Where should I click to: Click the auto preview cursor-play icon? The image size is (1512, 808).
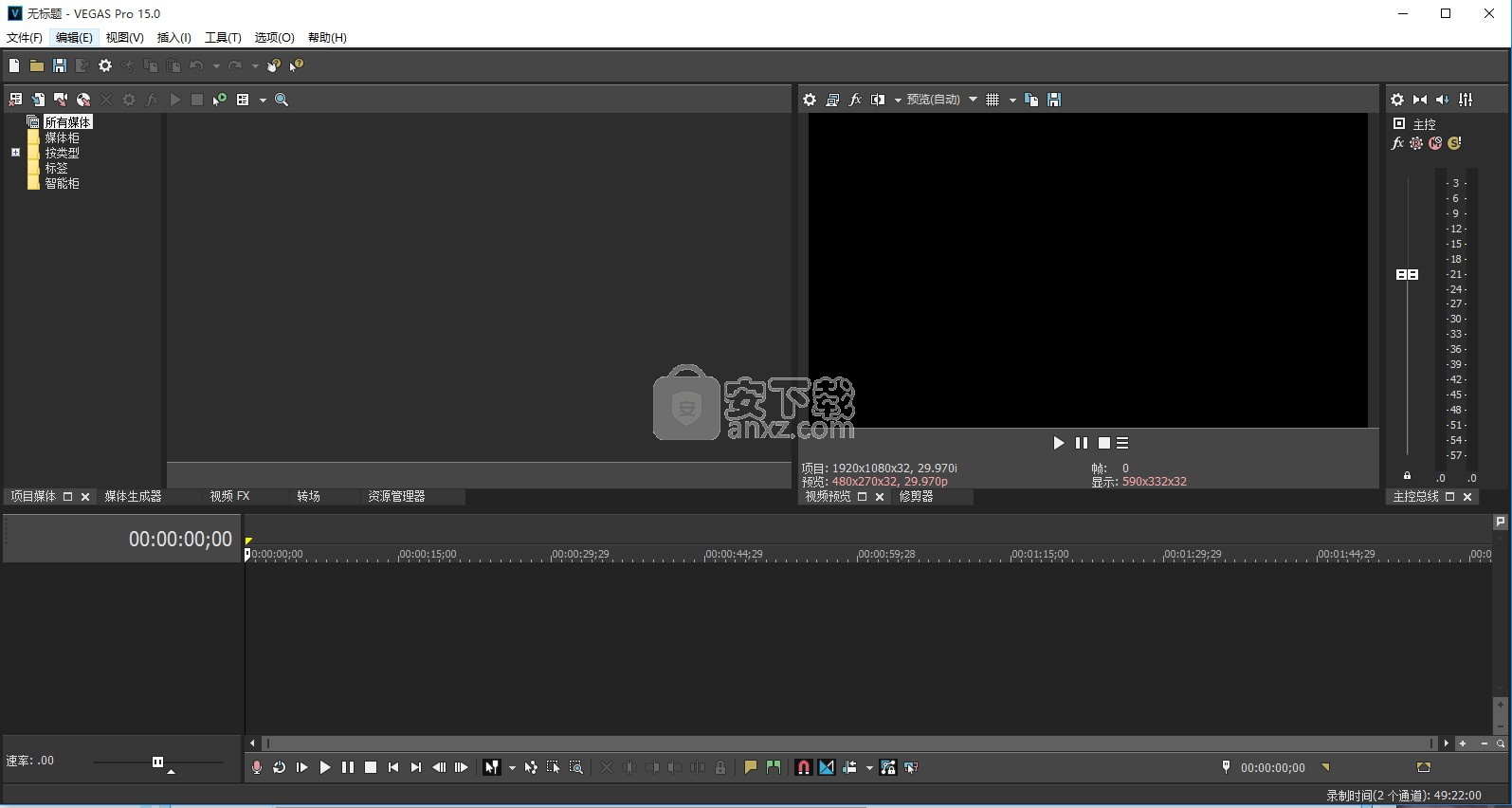click(220, 100)
